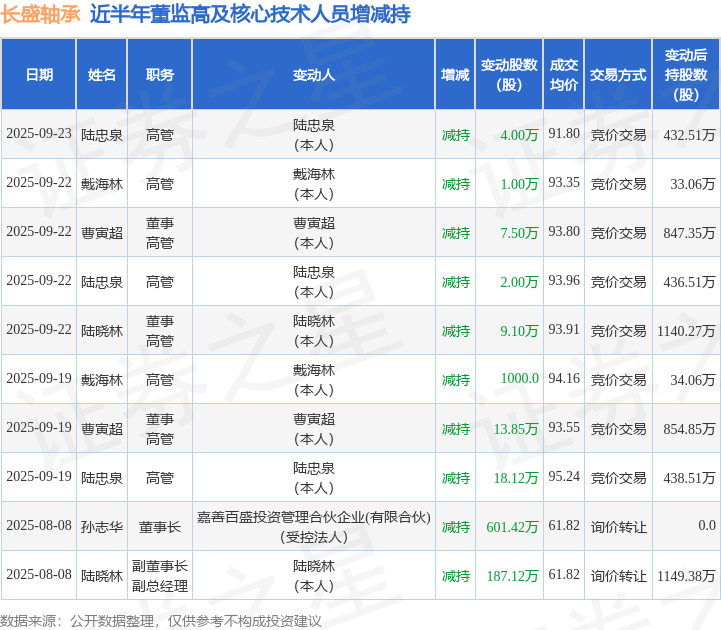This screenshot has height=630, width=721.
Task: Click the value 1000.0
Action: pyautogui.click(x=520, y=379)
